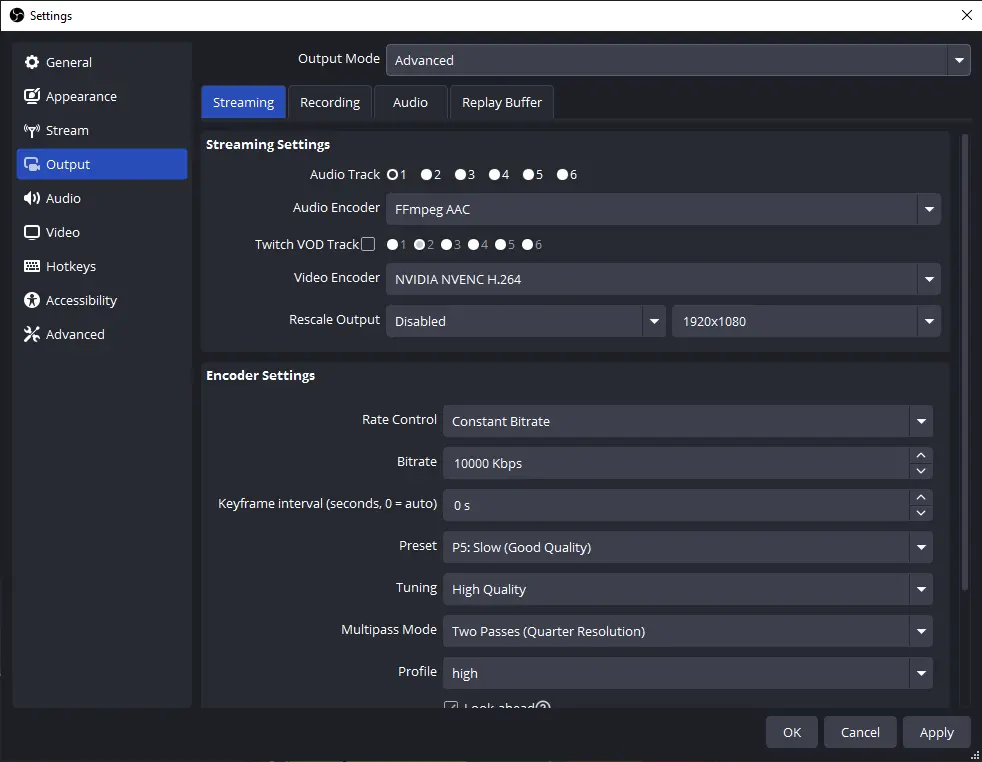This screenshot has width=982, height=762.
Task: Select Audio Track 3 radio button
Action: click(x=460, y=175)
